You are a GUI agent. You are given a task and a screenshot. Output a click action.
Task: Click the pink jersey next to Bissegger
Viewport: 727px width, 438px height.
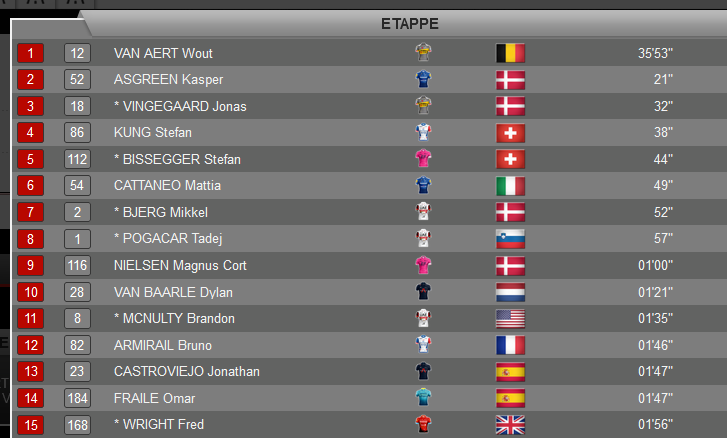pos(423,159)
